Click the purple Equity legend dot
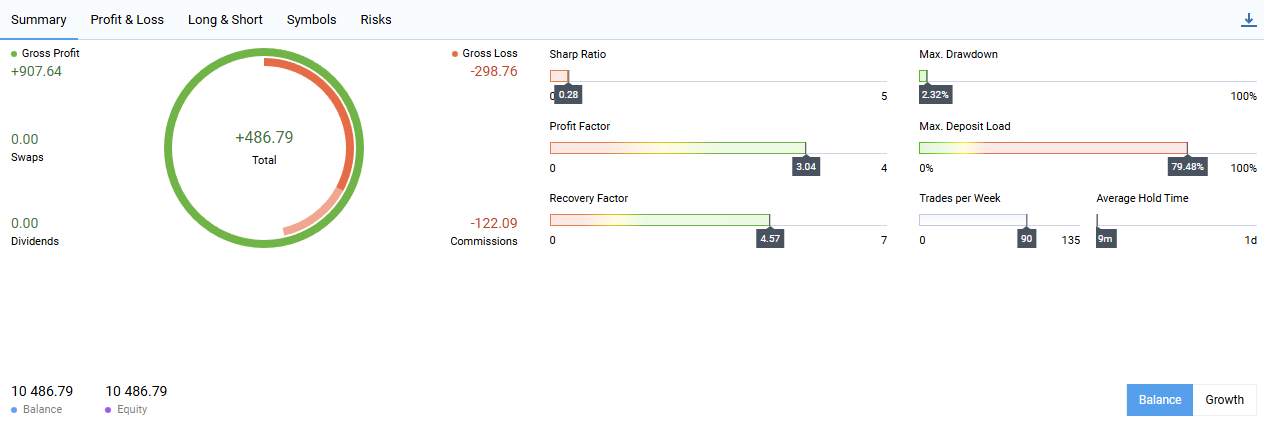The height and width of the screenshot is (444, 1264). coord(108,410)
